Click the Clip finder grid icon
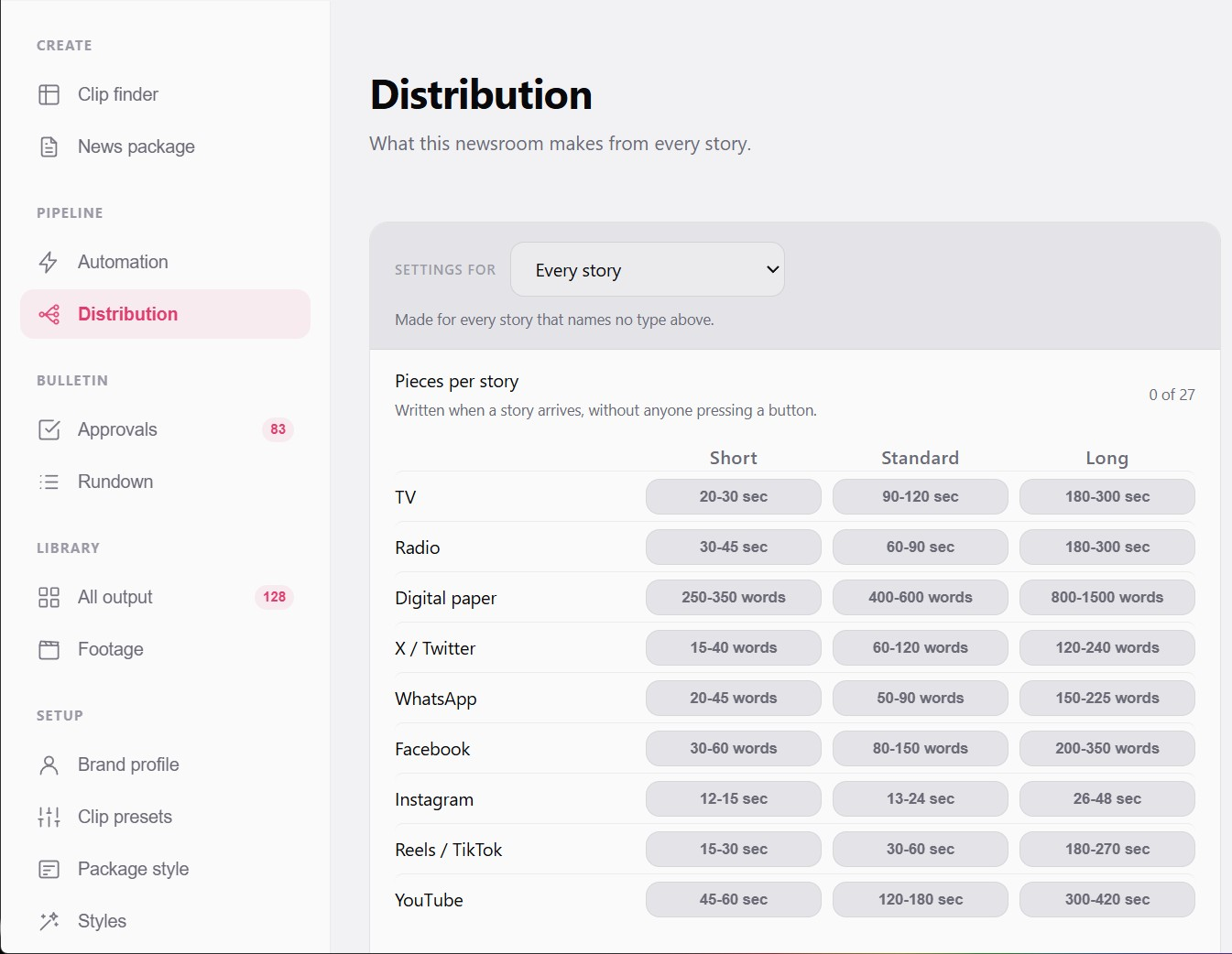 click(x=49, y=94)
